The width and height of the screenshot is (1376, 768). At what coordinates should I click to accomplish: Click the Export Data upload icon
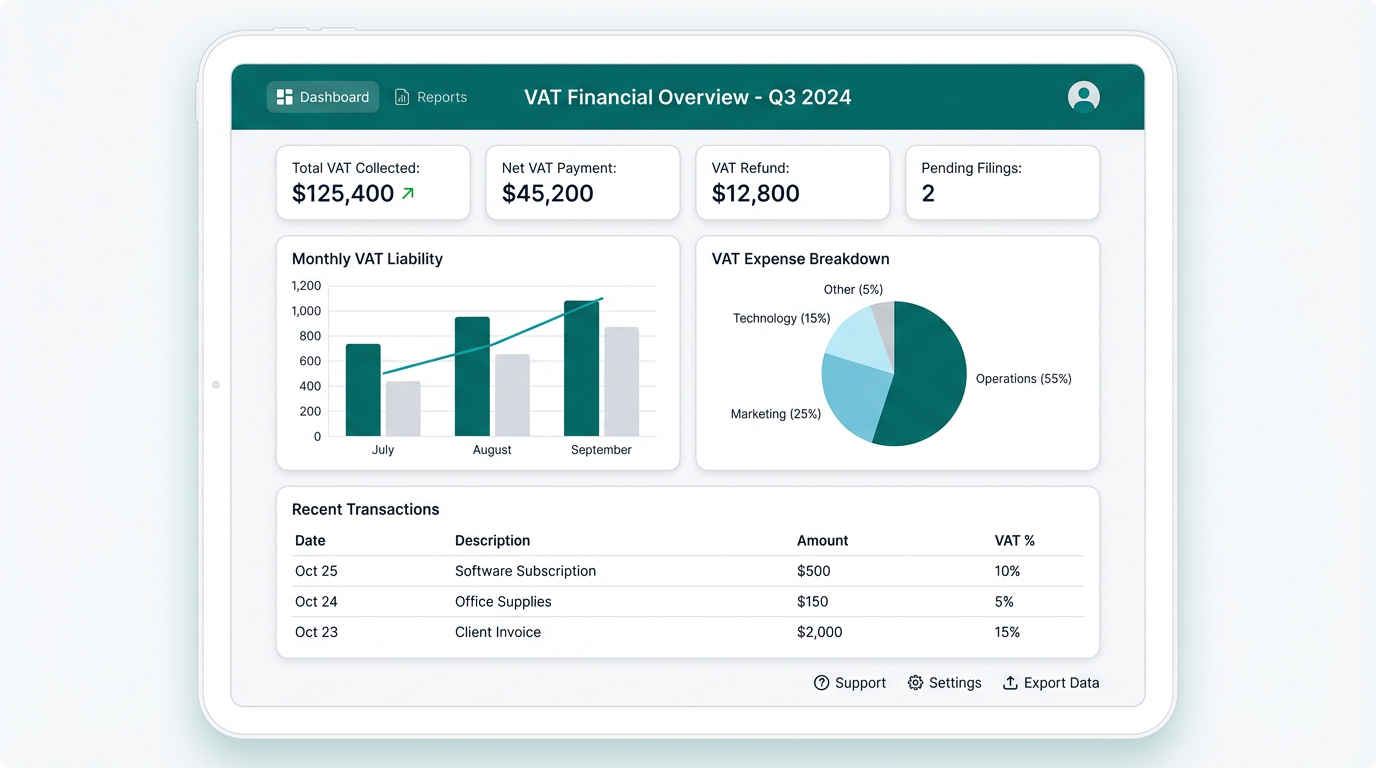point(1010,683)
